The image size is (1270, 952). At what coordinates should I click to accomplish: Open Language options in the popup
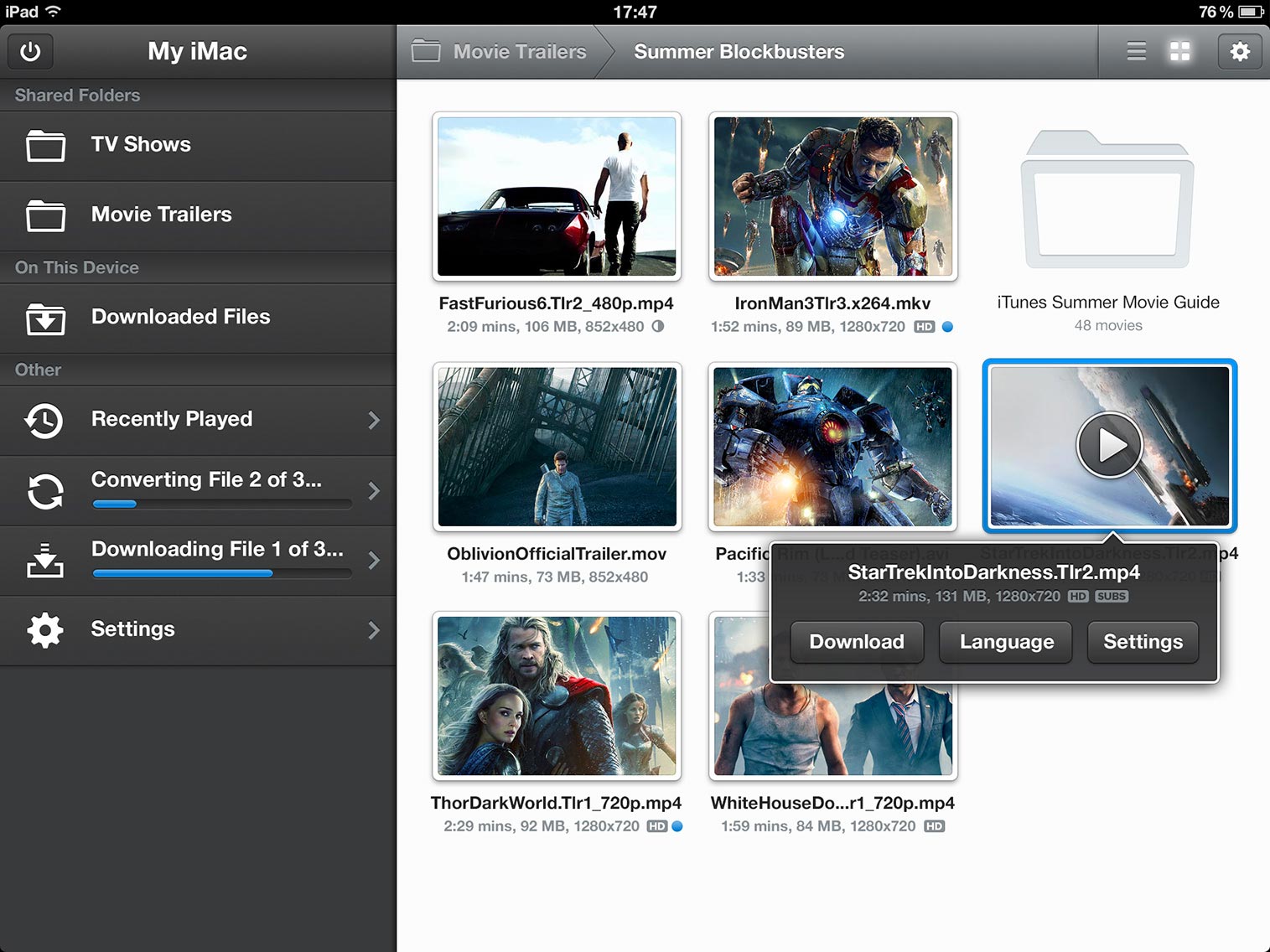point(1005,642)
